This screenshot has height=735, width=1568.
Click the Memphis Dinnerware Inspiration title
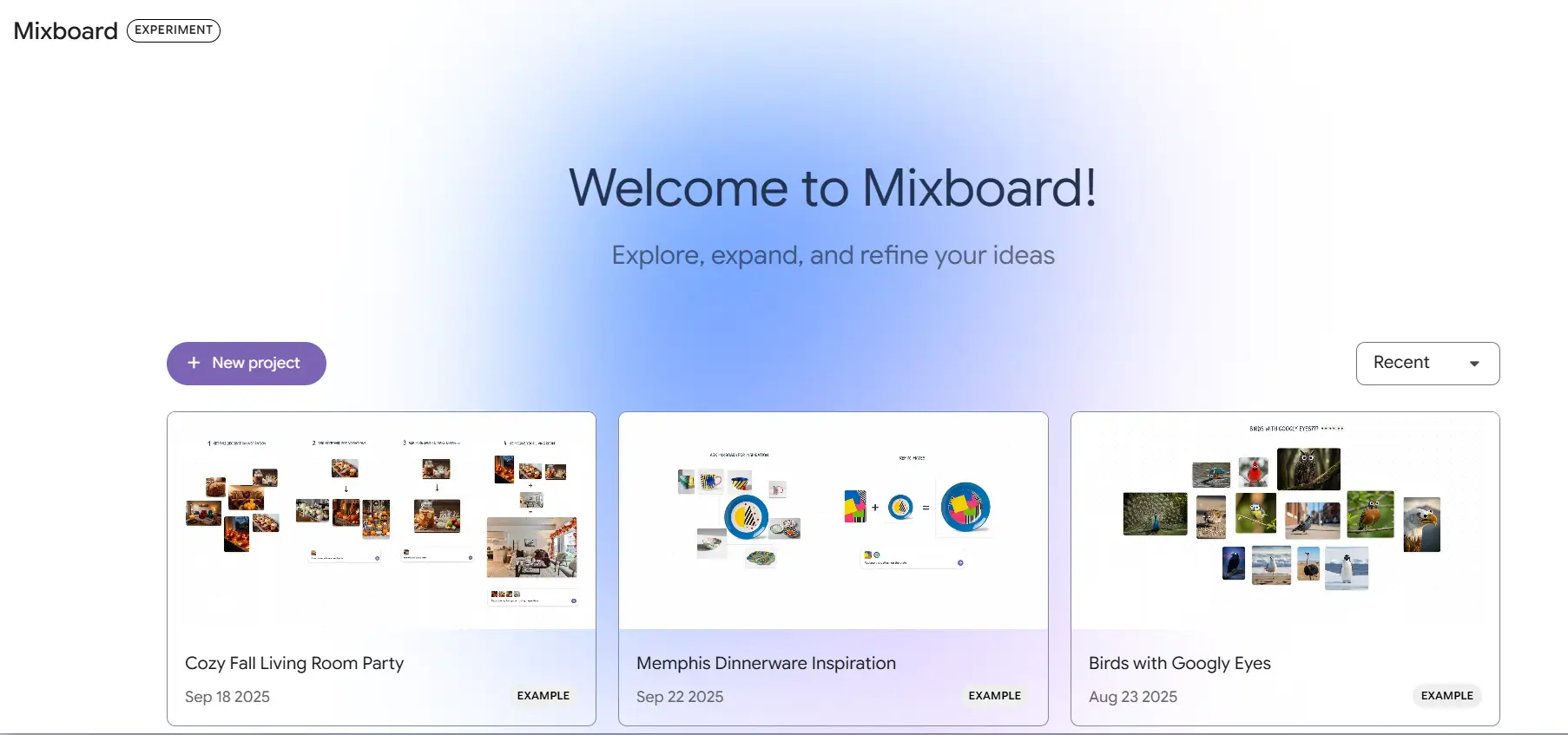click(766, 663)
